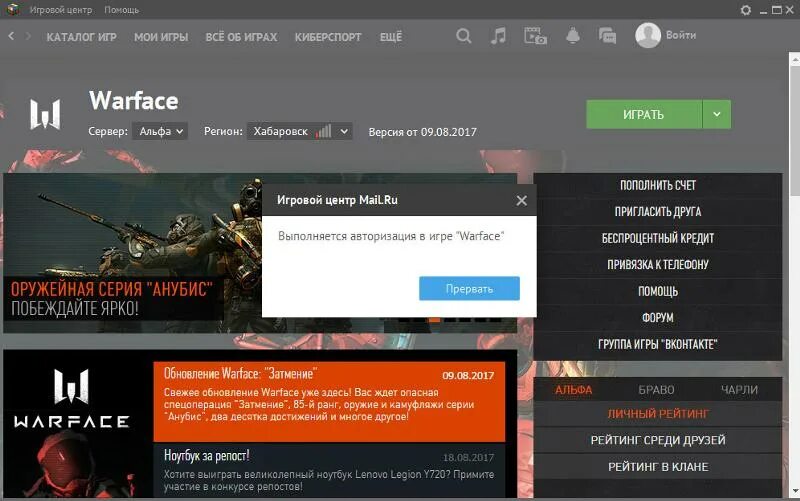Viewport: 800px width, 501px height.
Task: Open news Обновление Warface: "Затмение"
Action: [329, 402]
